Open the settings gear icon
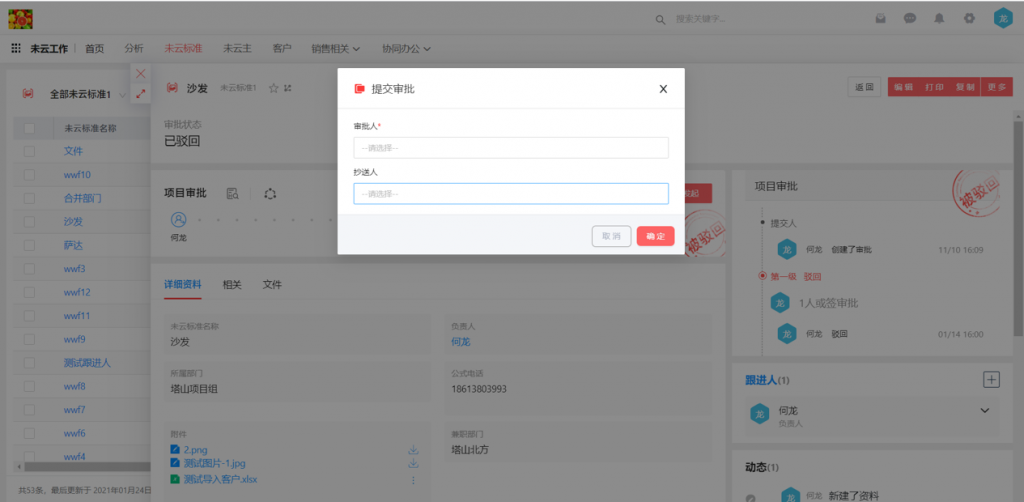This screenshot has width=1024, height=502. tap(969, 18)
